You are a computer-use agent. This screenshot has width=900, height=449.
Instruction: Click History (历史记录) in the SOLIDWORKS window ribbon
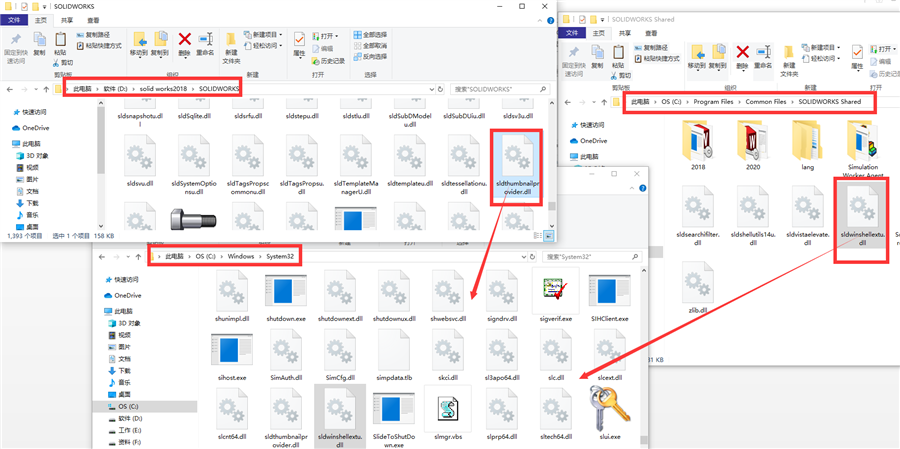coord(328,61)
